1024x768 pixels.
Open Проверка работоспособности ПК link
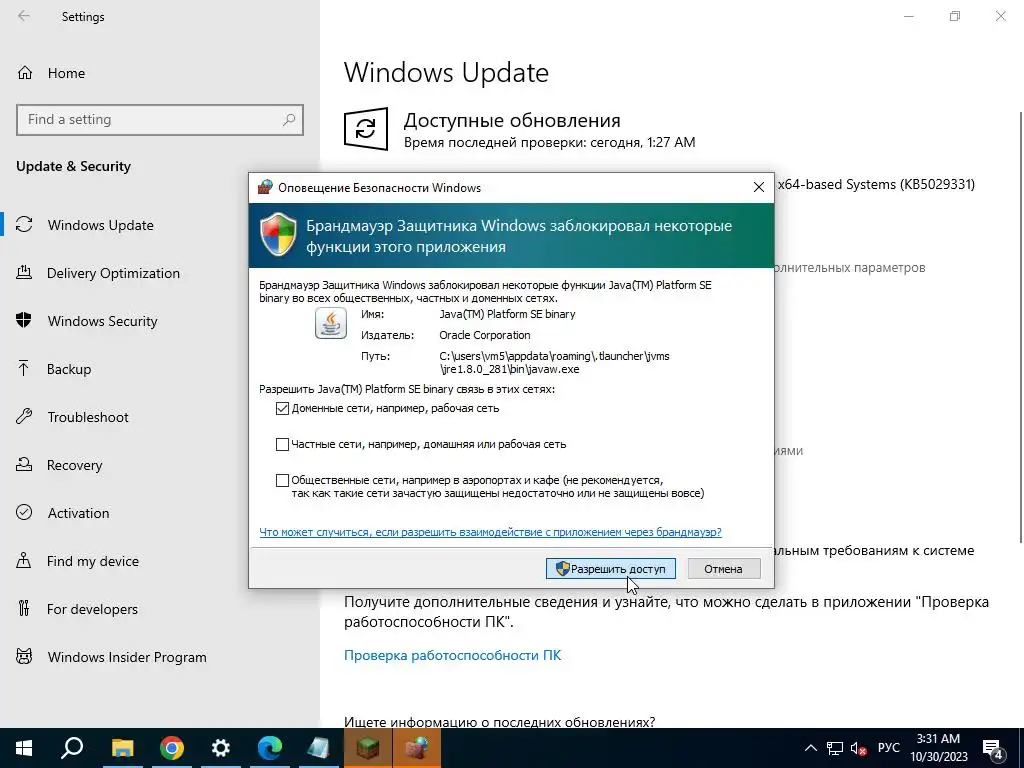click(453, 655)
